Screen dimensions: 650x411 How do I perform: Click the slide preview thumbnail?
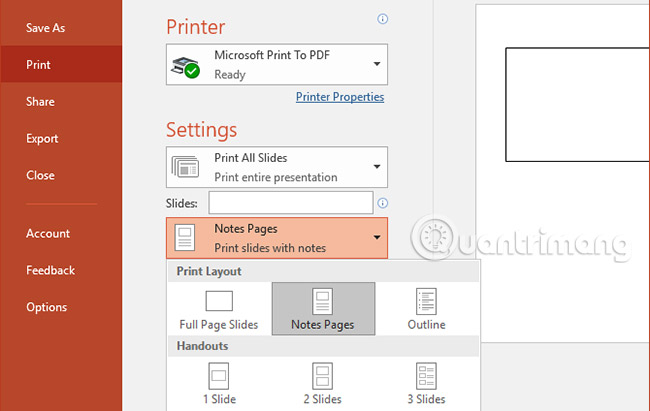pyautogui.click(x=577, y=105)
